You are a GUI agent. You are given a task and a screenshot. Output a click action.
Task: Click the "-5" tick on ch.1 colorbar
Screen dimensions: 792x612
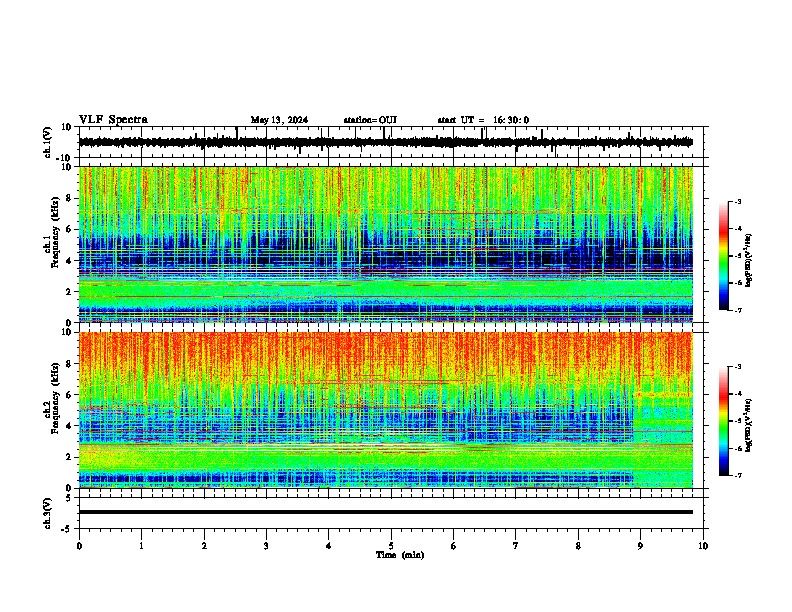point(737,256)
